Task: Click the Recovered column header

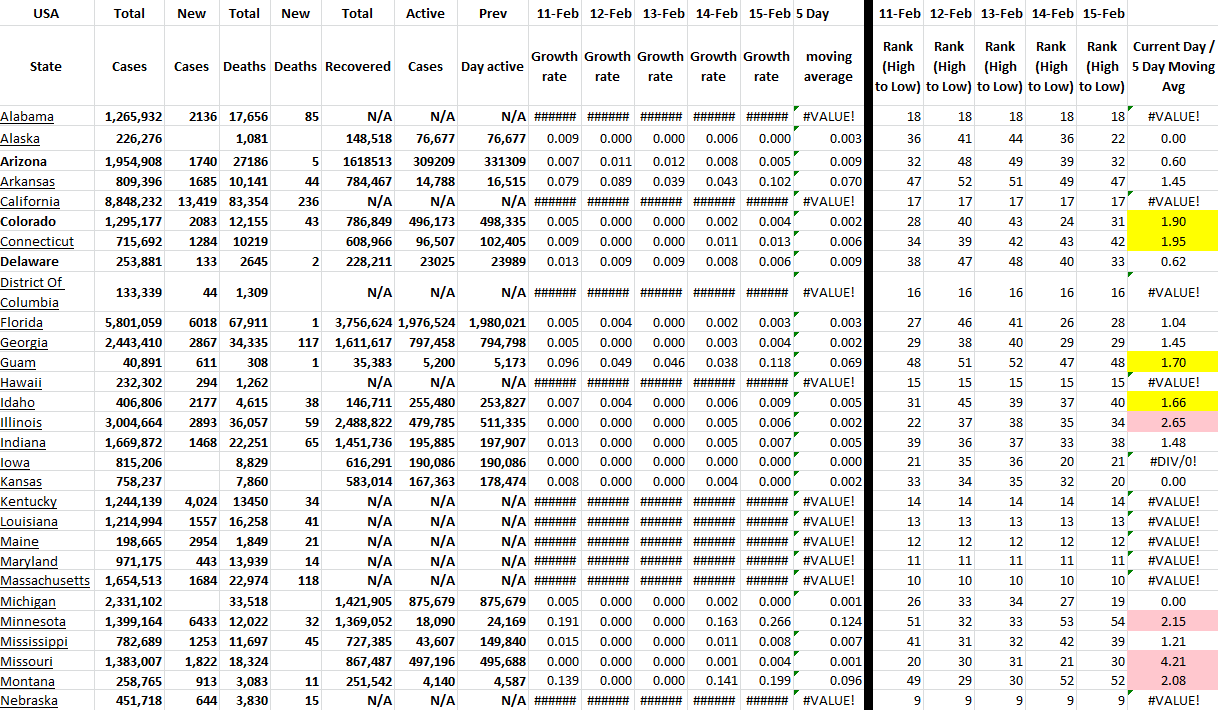Action: click(357, 67)
